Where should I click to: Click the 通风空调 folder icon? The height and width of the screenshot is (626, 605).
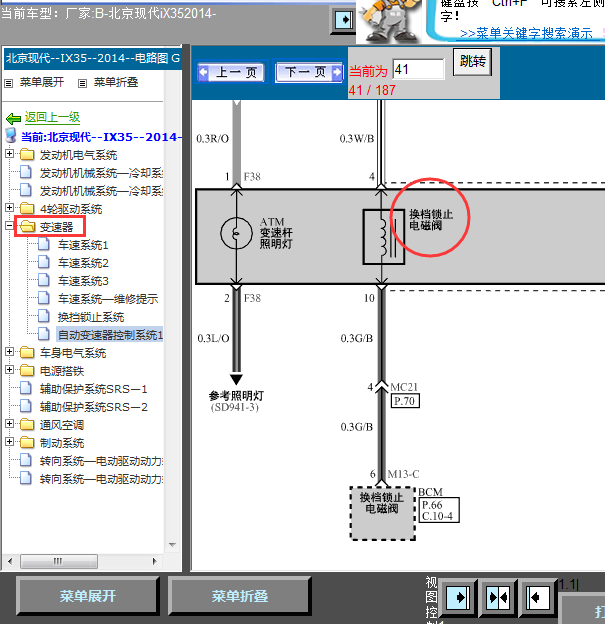(27, 424)
